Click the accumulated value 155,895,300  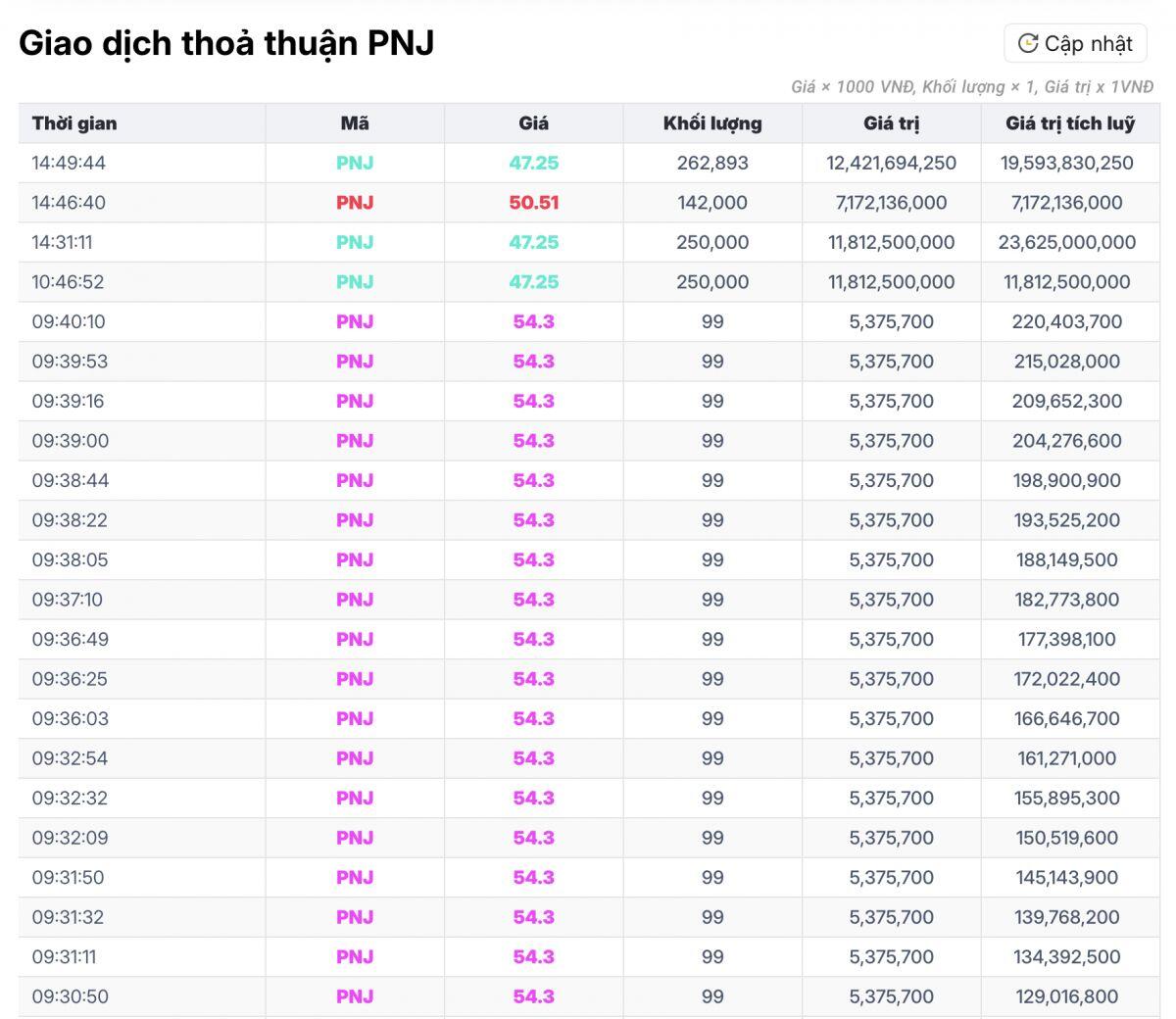tap(1067, 798)
